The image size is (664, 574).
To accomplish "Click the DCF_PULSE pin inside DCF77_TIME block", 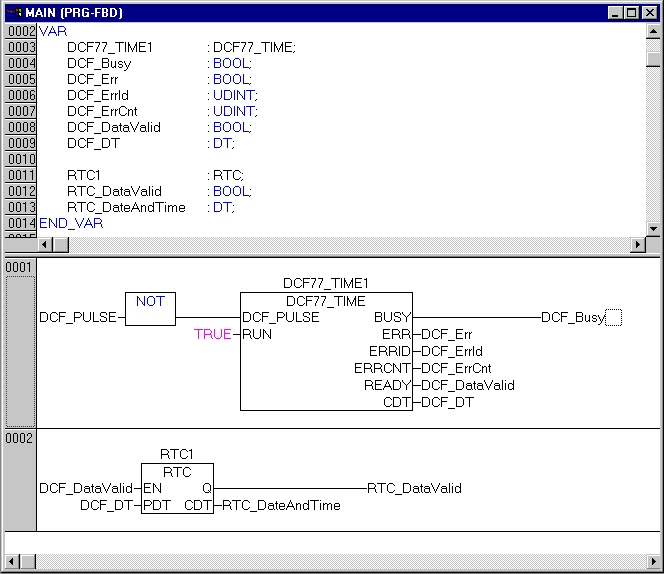I will click(281, 317).
